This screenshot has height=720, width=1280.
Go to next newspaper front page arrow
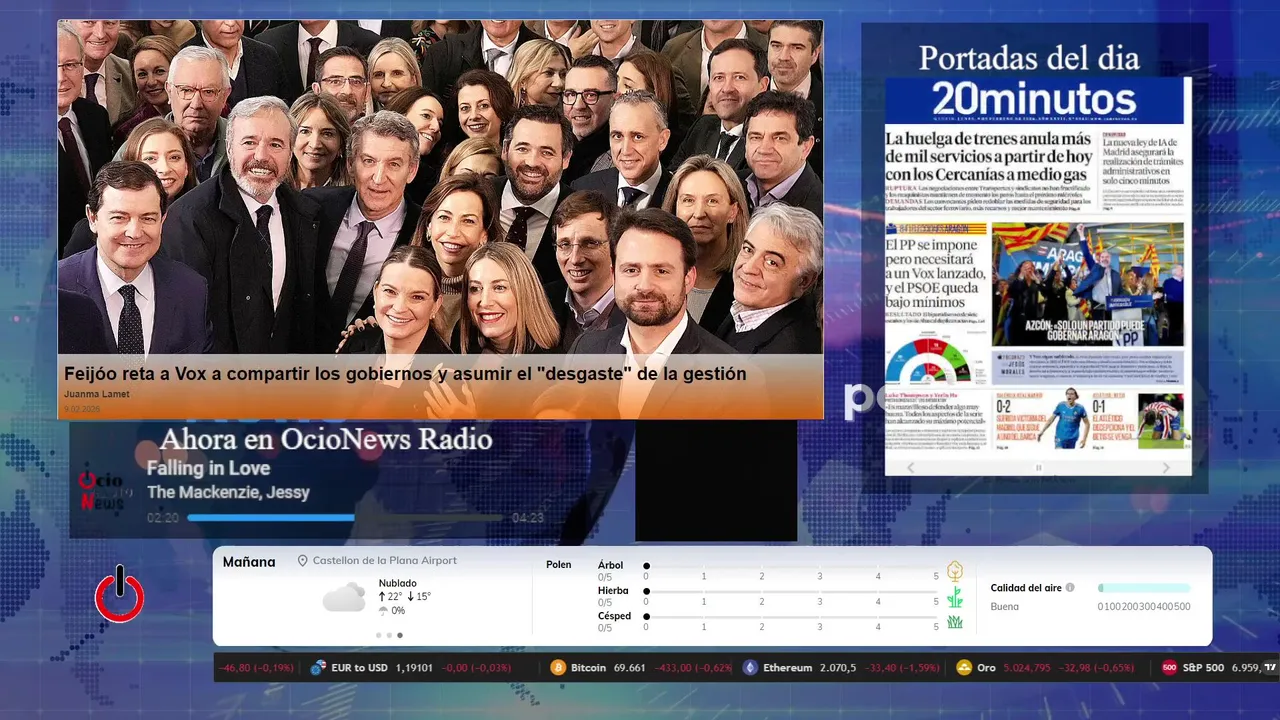click(x=1166, y=467)
